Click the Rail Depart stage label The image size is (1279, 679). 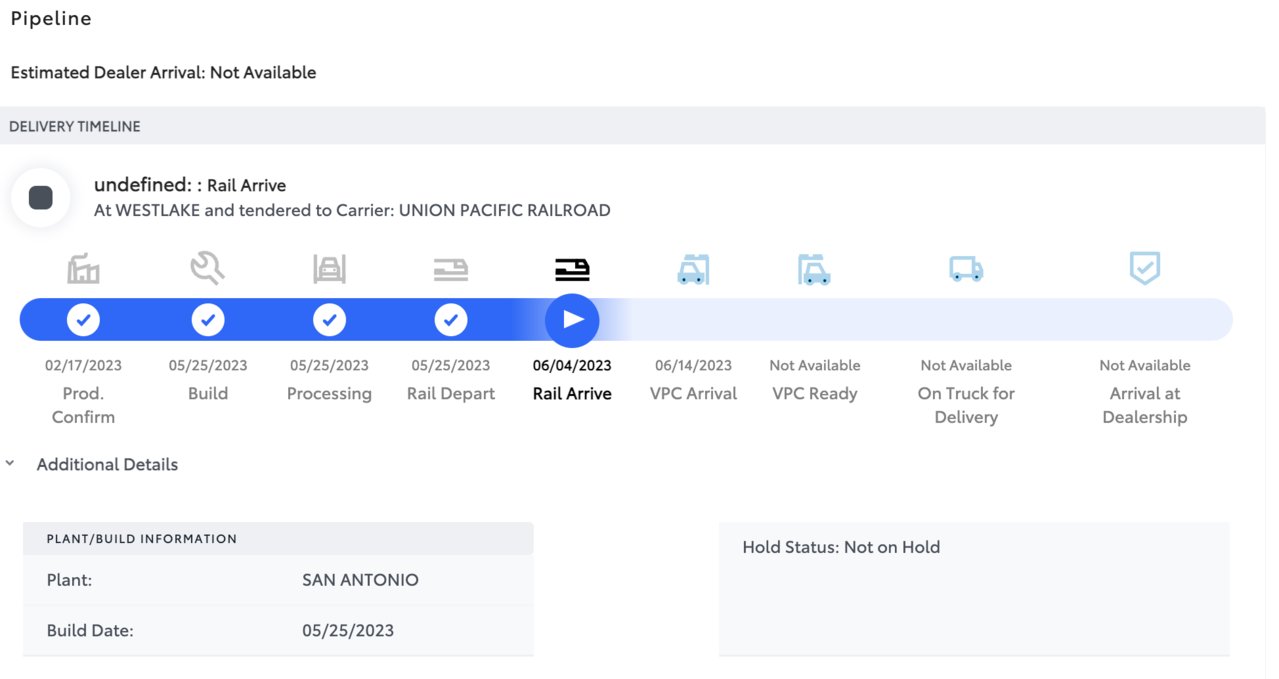451,394
